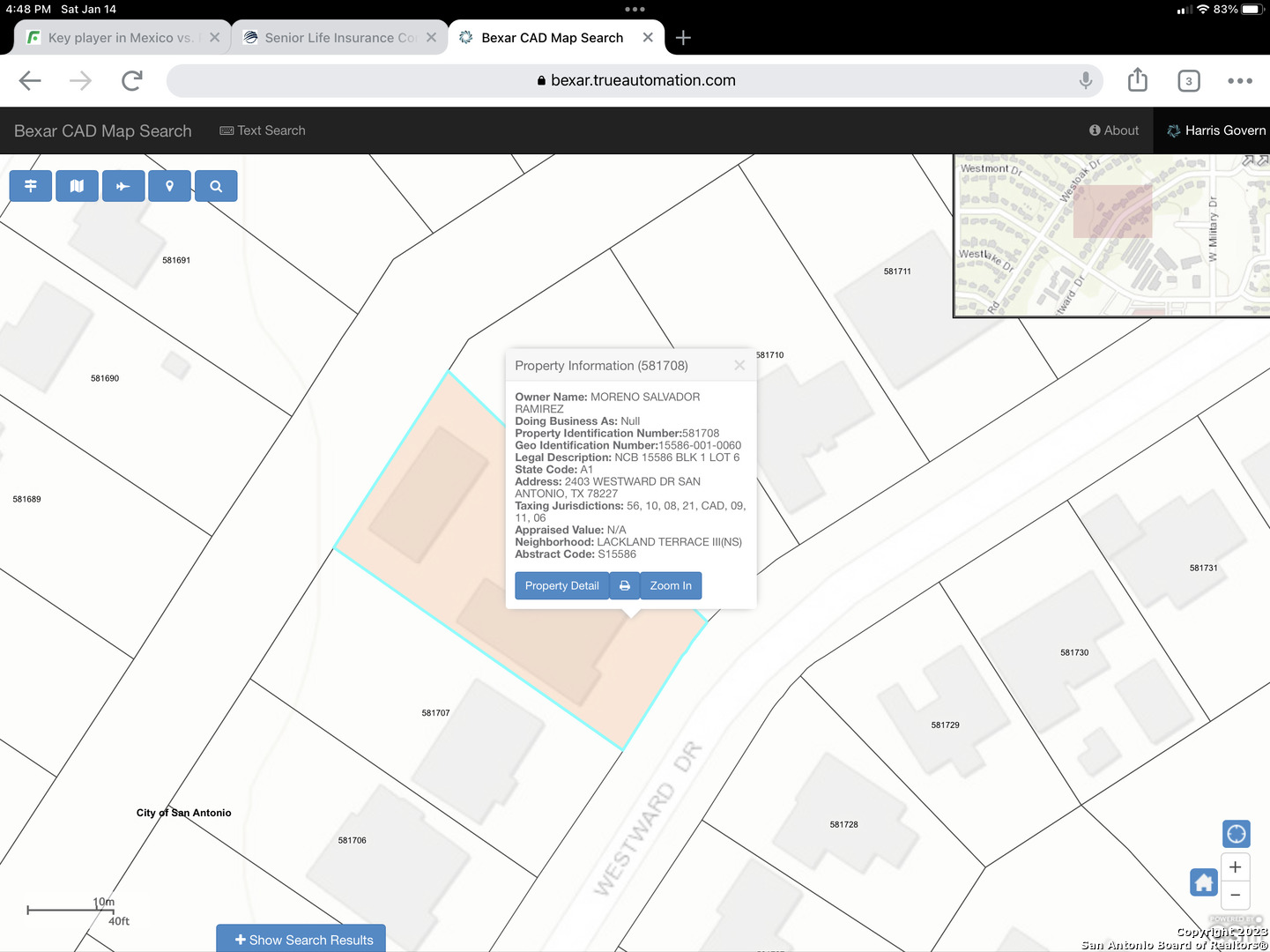Screen dimensions: 1270x952
Task: Print property info with the printer icon
Action: pos(625,586)
